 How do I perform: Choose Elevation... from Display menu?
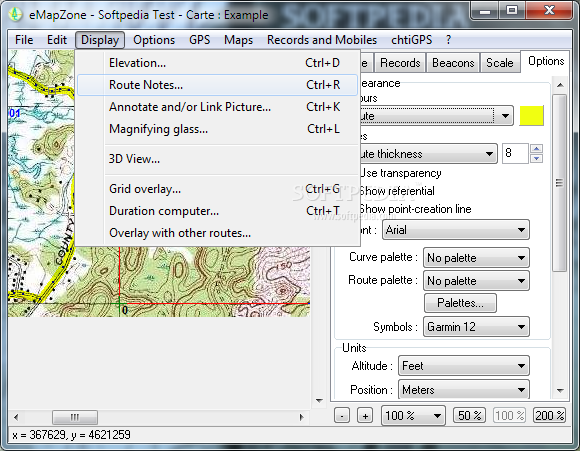[218, 63]
